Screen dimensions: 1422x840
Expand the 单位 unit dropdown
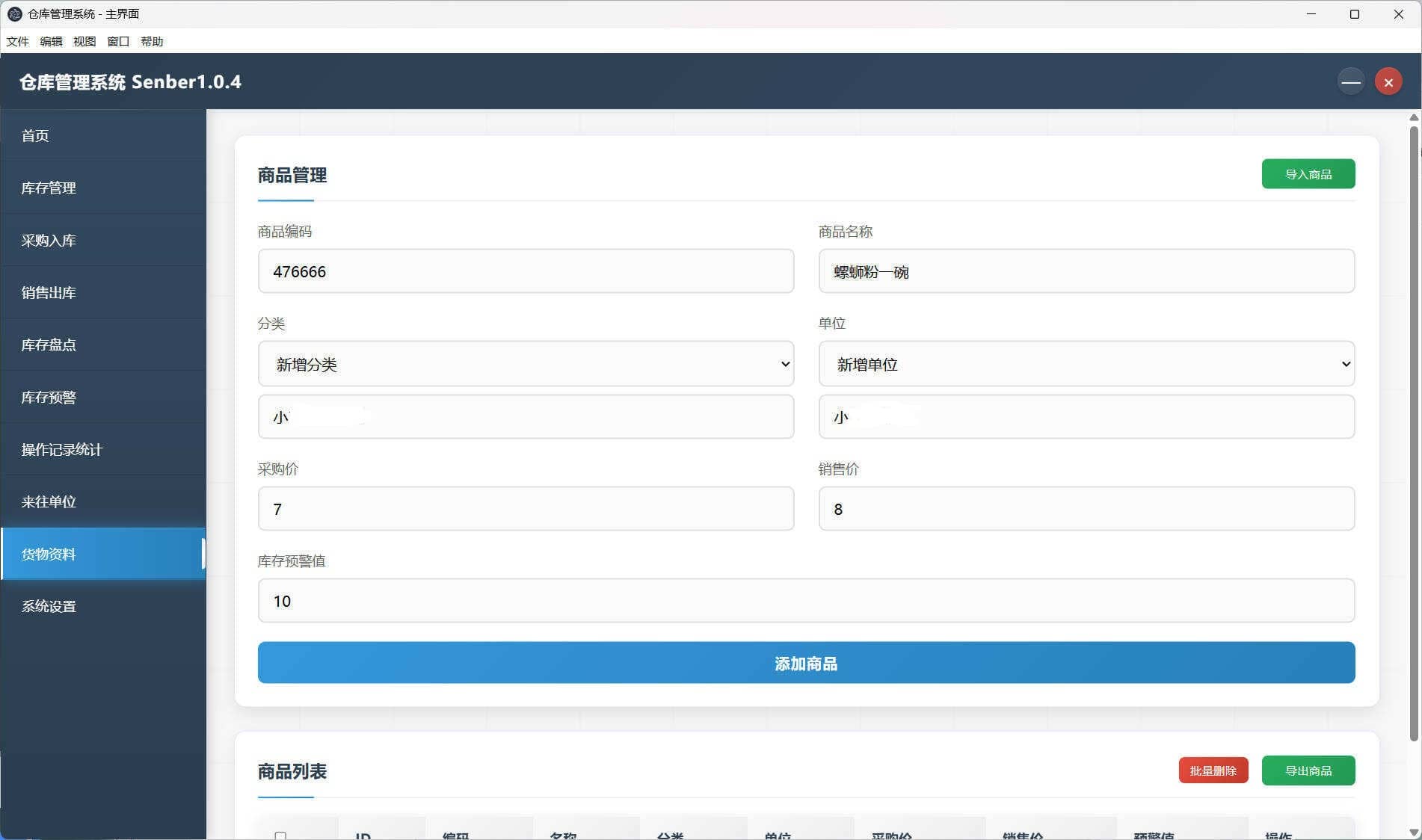1086,364
